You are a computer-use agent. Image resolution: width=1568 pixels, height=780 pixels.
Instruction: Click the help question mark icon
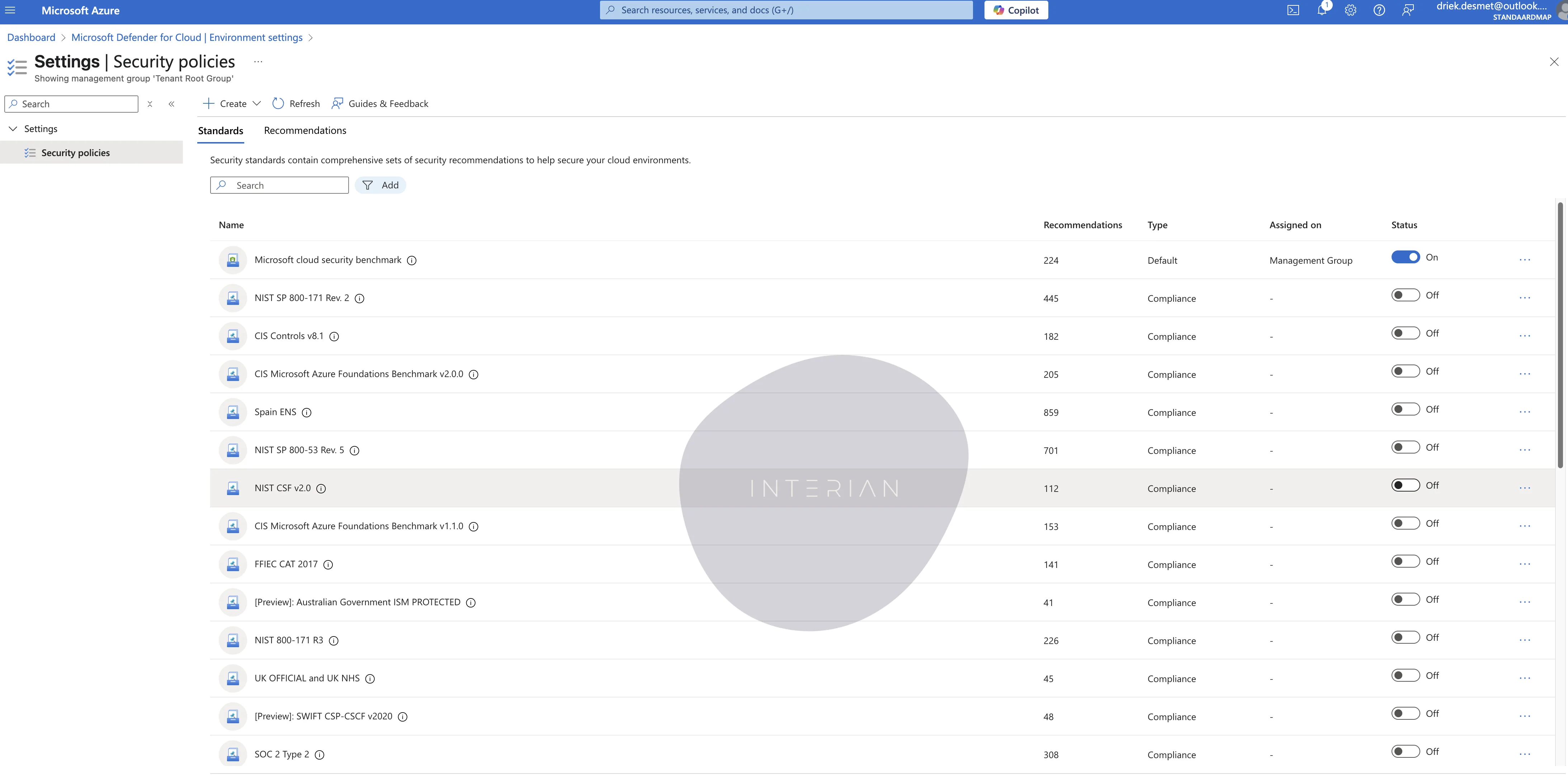tap(1379, 10)
